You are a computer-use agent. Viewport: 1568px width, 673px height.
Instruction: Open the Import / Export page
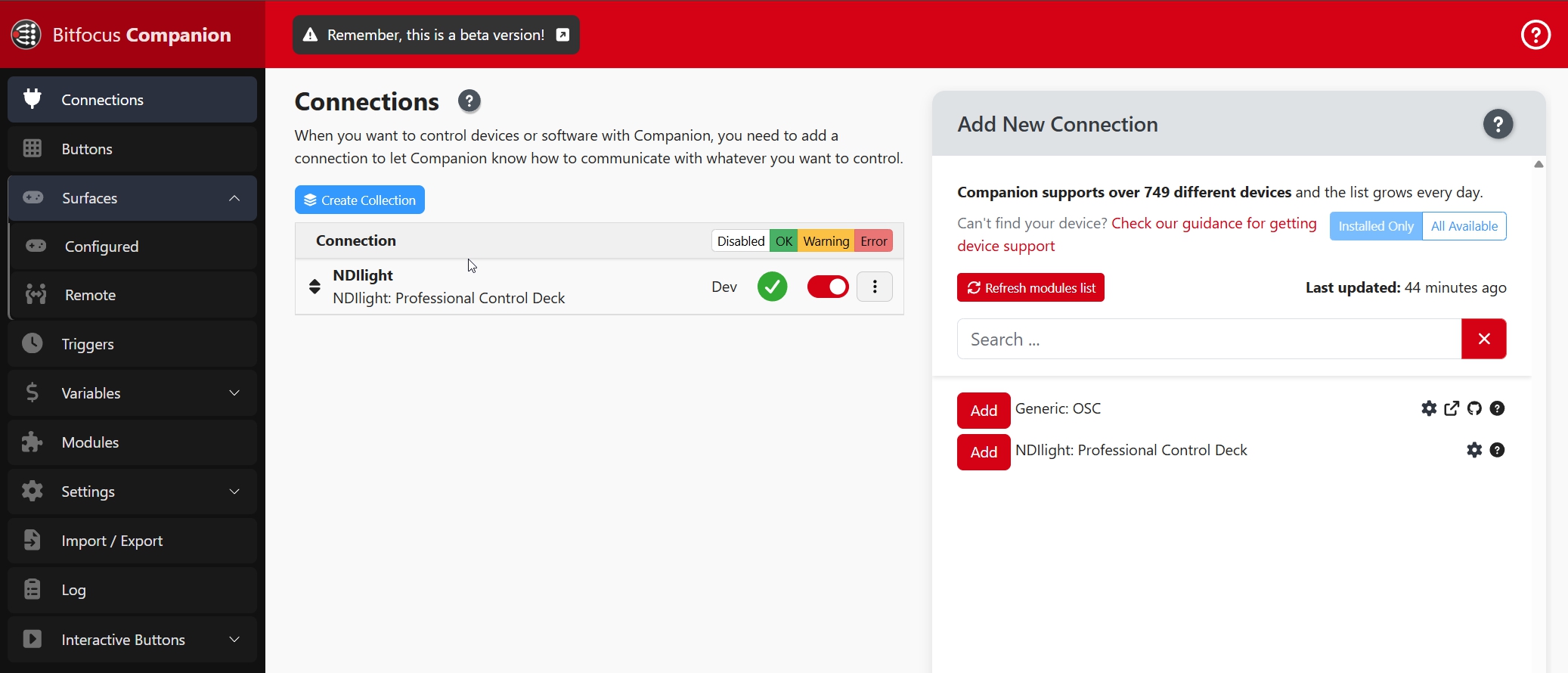[x=132, y=541]
